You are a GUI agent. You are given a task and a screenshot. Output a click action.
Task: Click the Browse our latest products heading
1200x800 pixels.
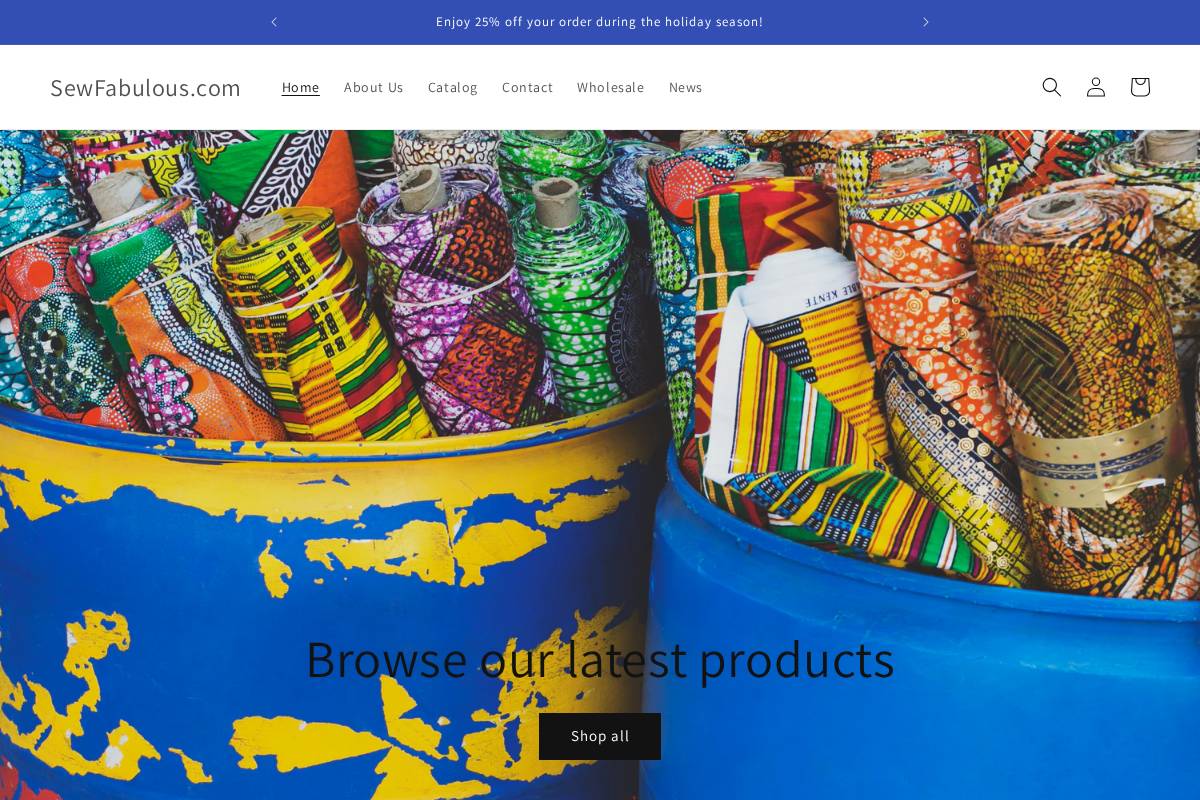(x=600, y=659)
